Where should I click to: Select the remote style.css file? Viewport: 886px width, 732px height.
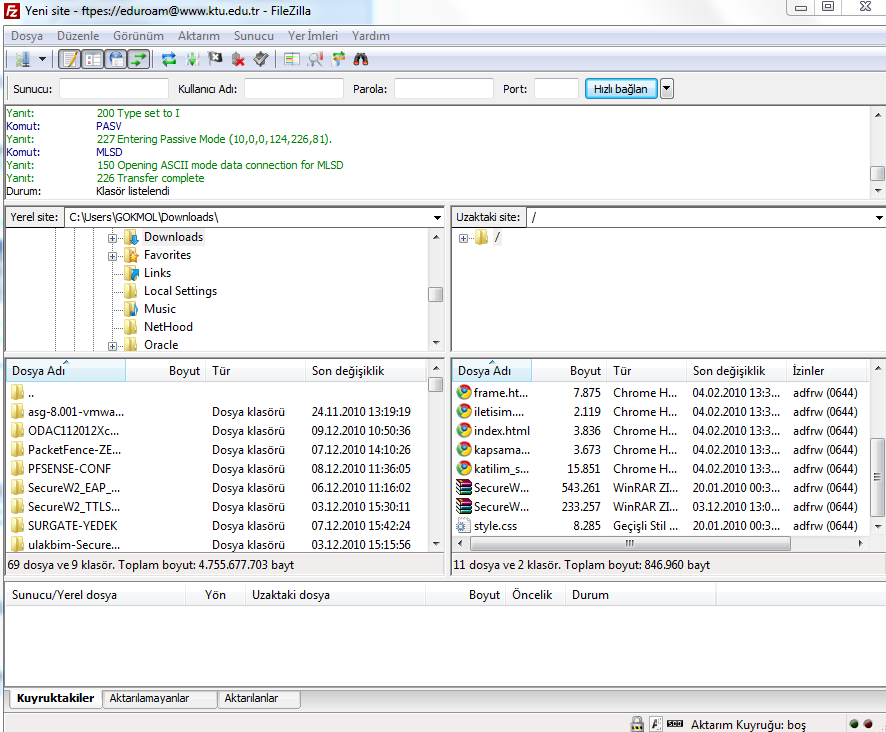click(495, 526)
